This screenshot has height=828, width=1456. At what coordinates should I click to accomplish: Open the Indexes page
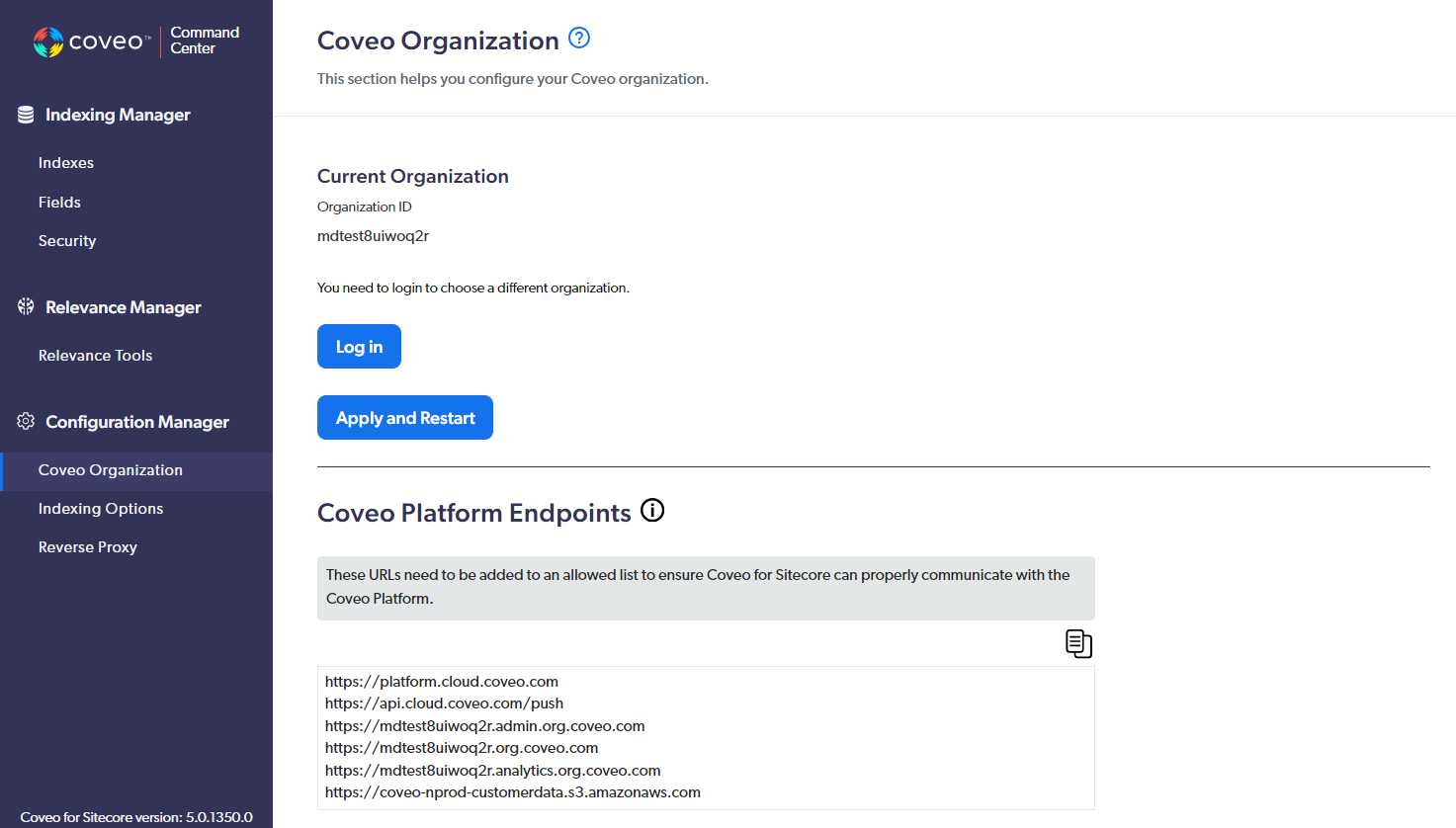[x=66, y=163]
